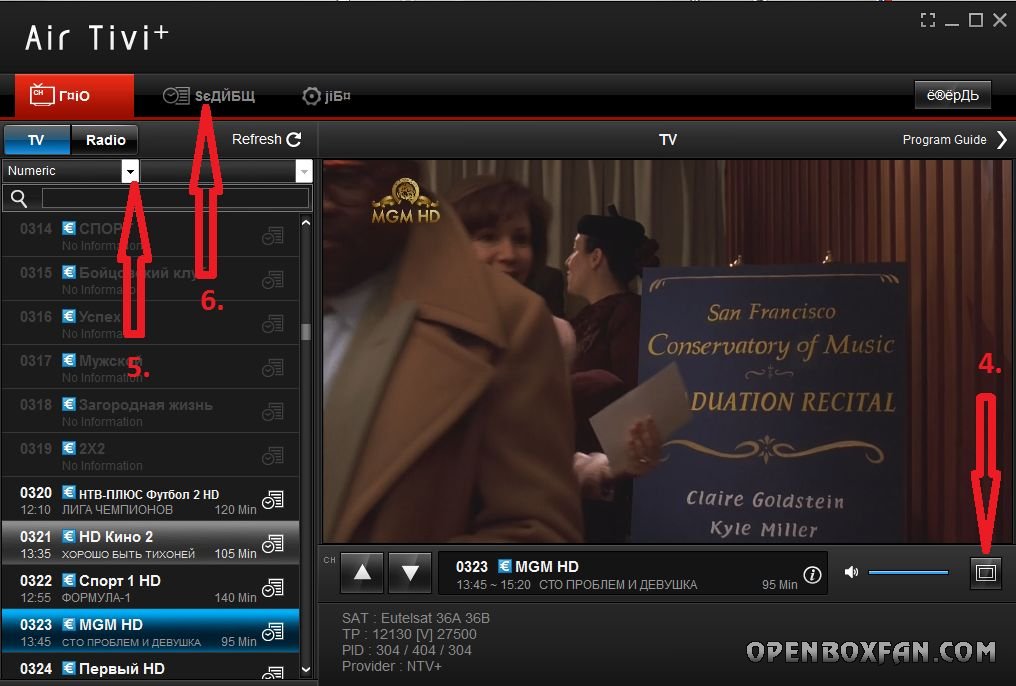Click the button at top right of tab bar
Screen dimensions: 1016x686
(952, 95)
